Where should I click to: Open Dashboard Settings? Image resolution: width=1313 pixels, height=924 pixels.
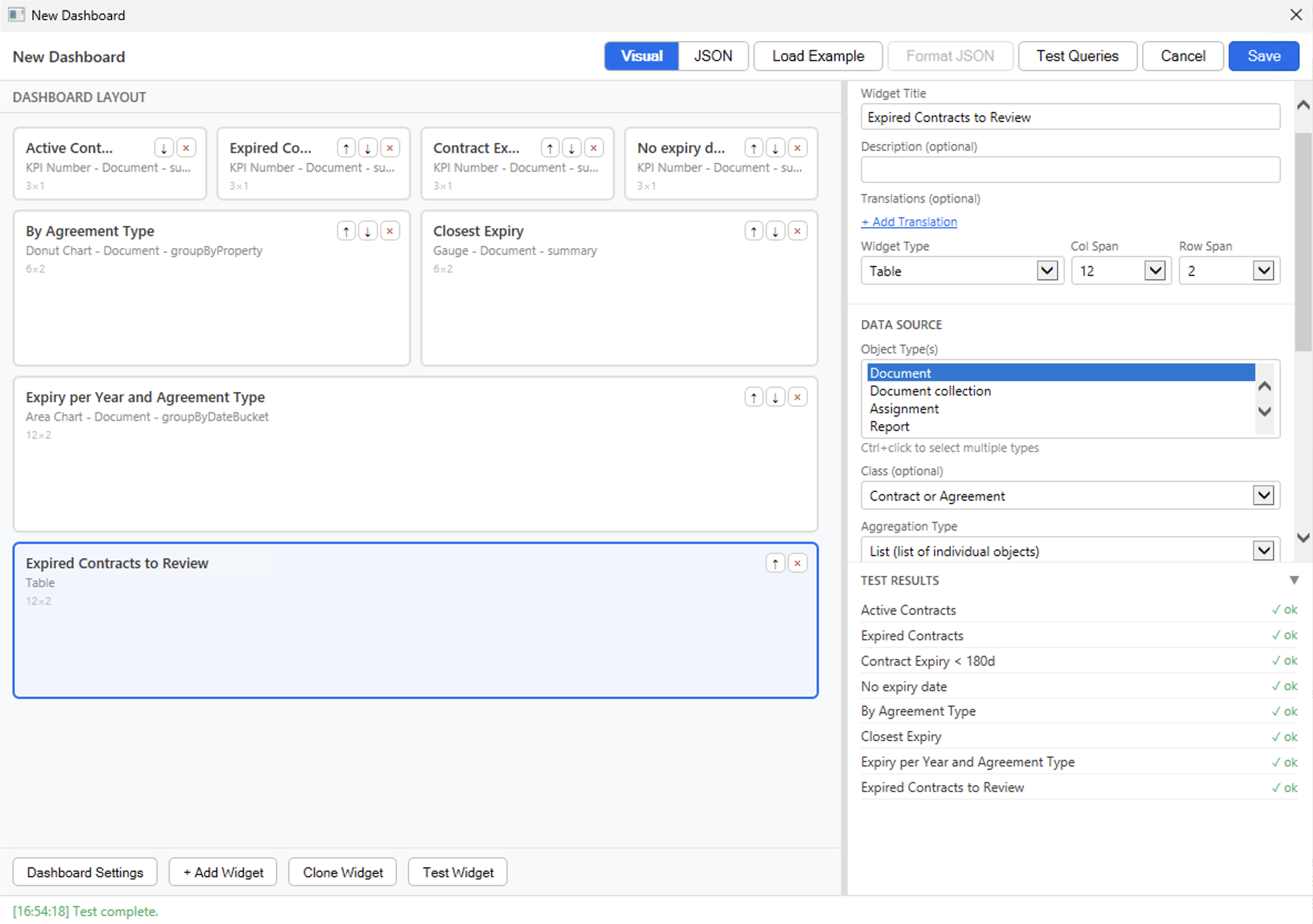(85, 872)
